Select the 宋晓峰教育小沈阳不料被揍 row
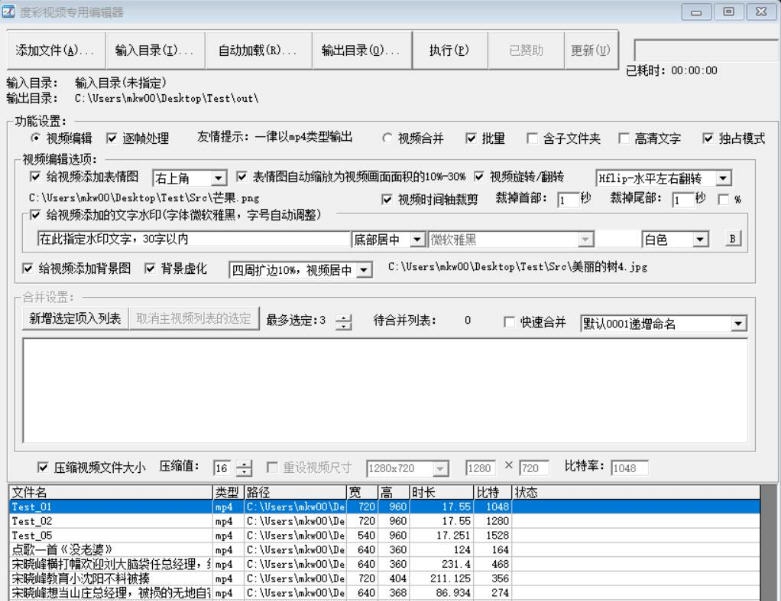Viewport: 781px width, 601px height. coord(385,579)
